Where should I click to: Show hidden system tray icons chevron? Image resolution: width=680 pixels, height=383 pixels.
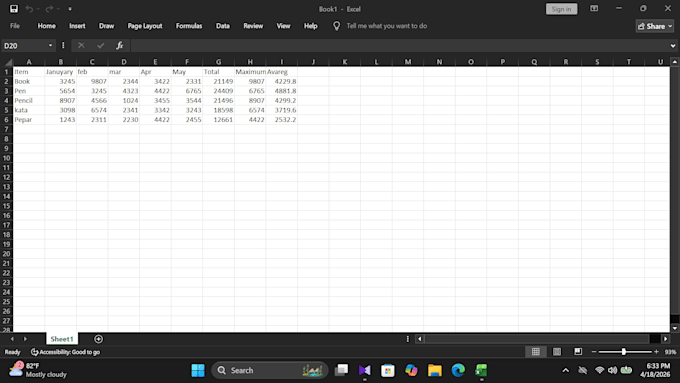(x=566, y=370)
